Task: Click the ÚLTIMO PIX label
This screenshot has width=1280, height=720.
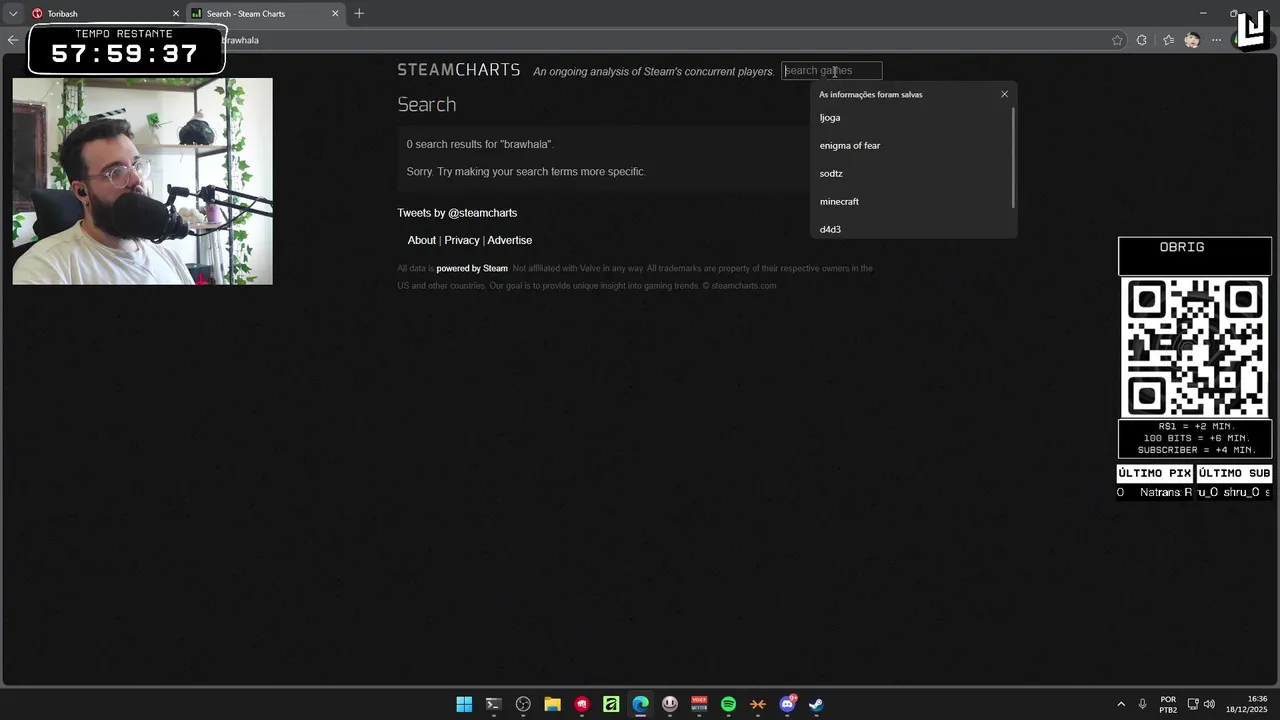Action: coord(1154,473)
